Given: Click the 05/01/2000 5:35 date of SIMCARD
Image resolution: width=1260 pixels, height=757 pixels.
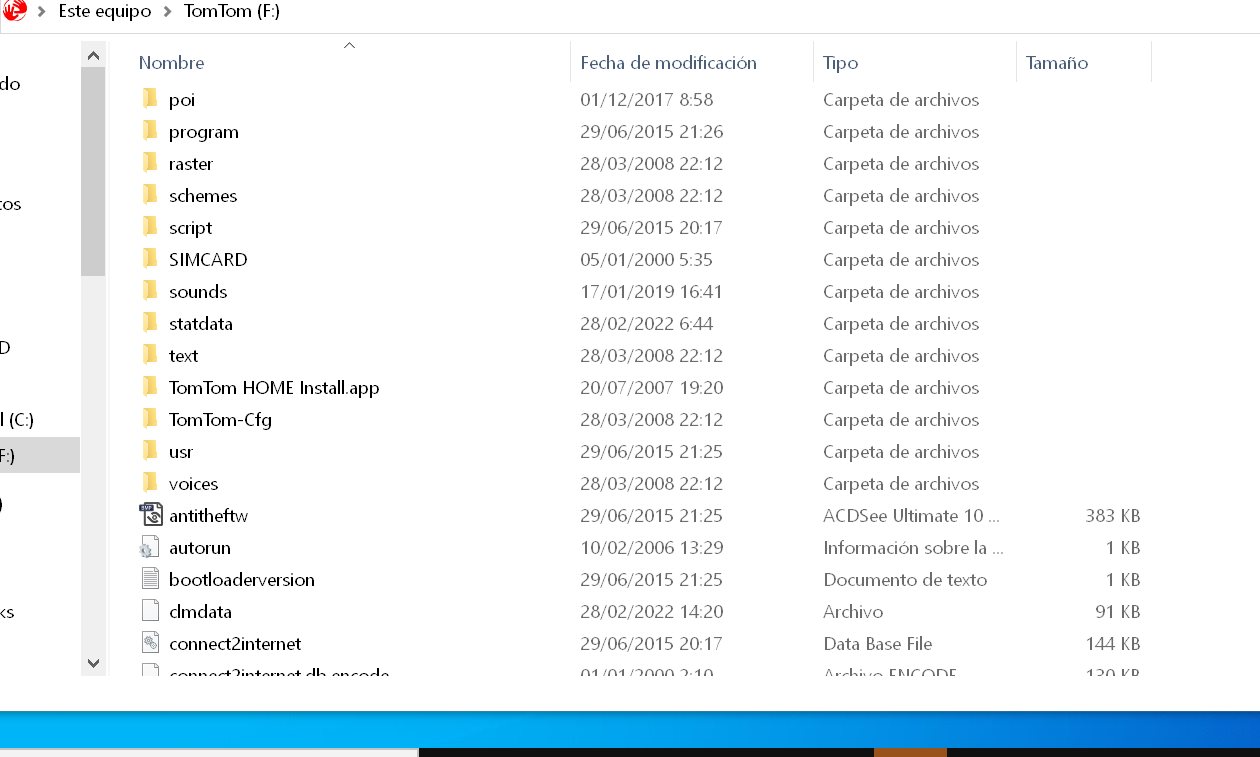Looking at the screenshot, I should pos(646,260).
